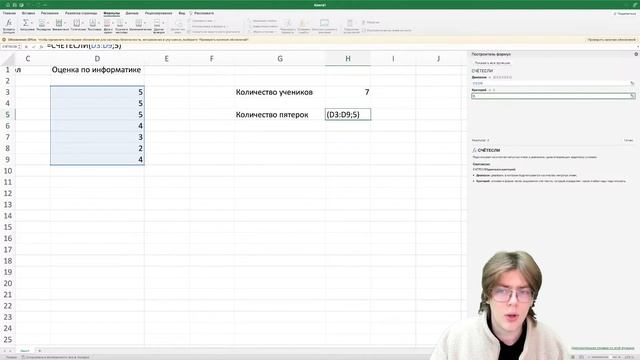Image resolution: width=640 pixels, height=360 pixels.
Task: Click the range selector icon in the Критерий field
Action: (632, 96)
